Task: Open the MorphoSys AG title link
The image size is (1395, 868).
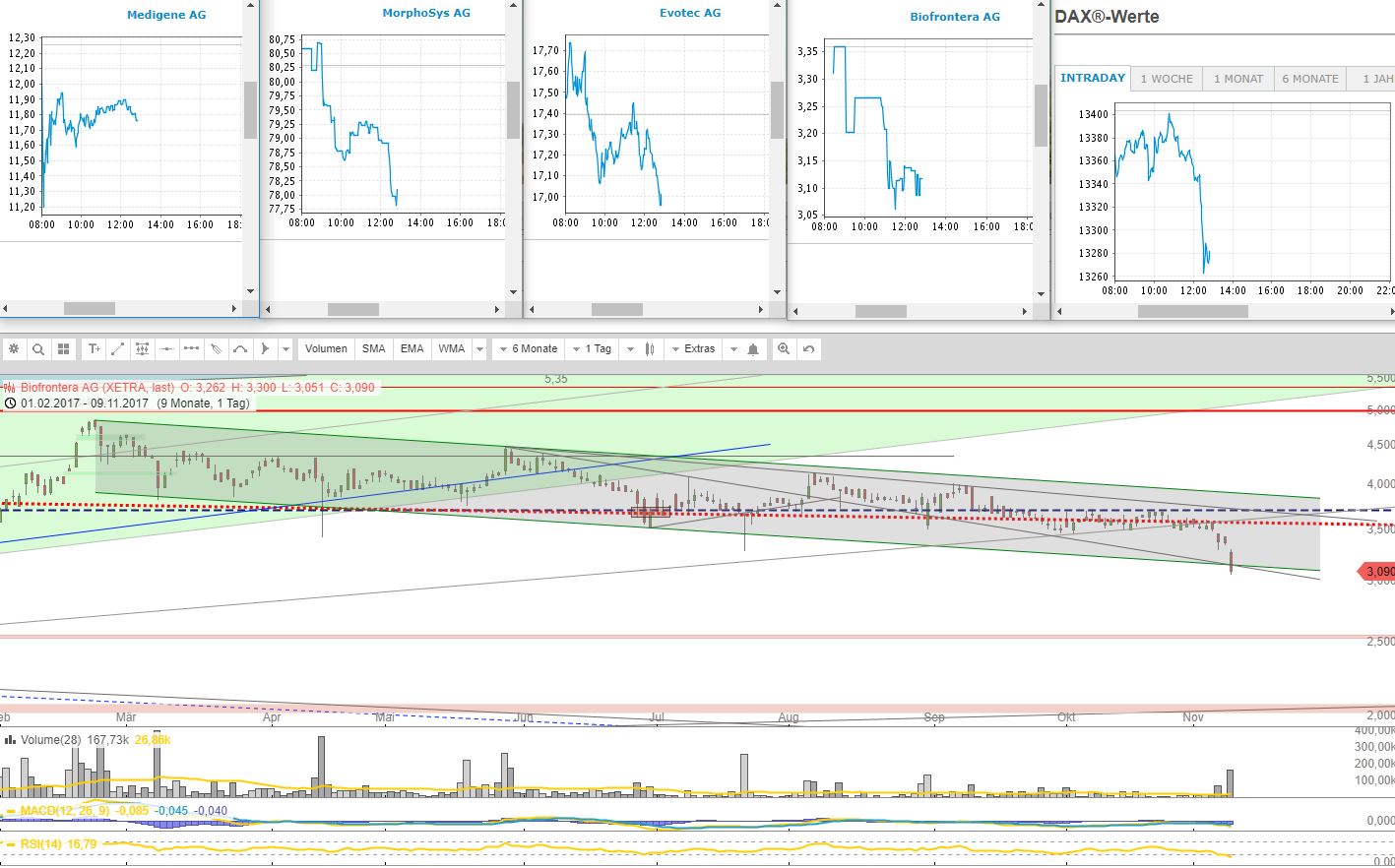Action: [x=426, y=13]
